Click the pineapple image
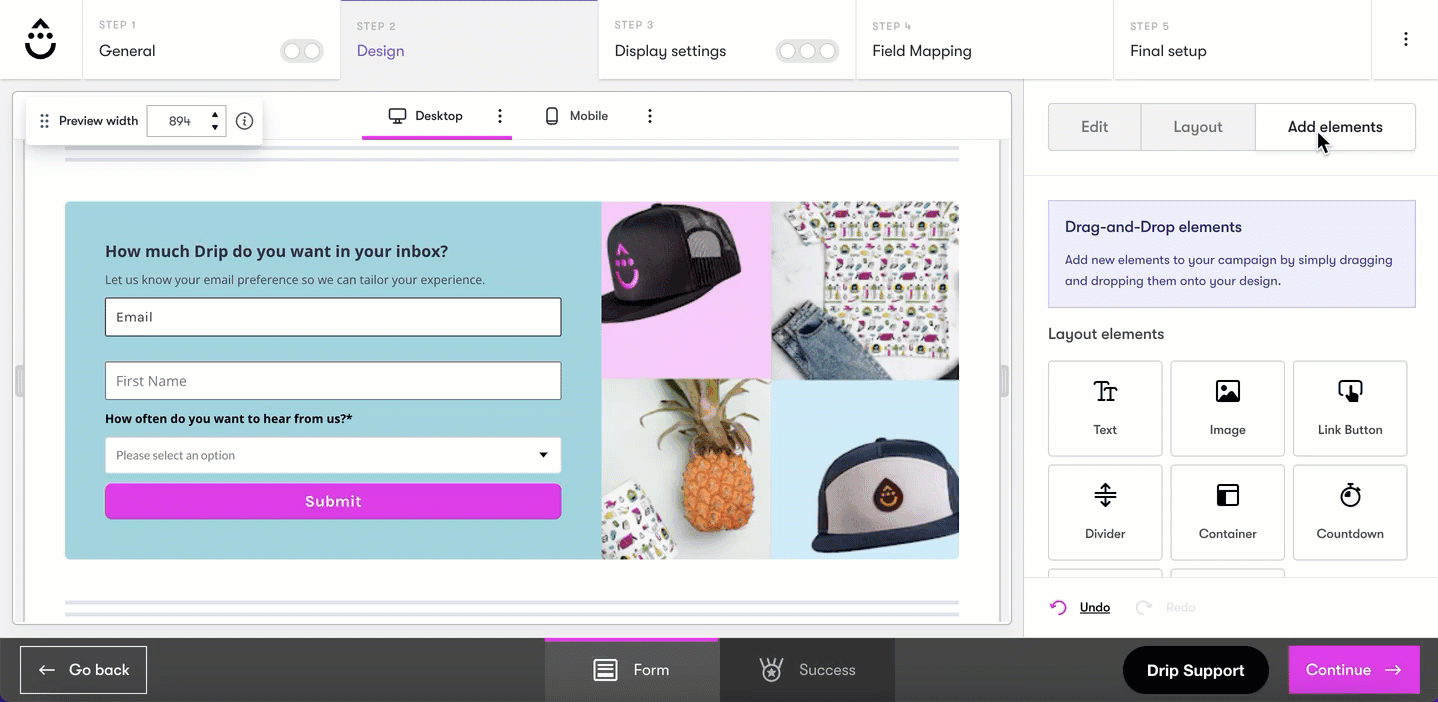 point(686,469)
